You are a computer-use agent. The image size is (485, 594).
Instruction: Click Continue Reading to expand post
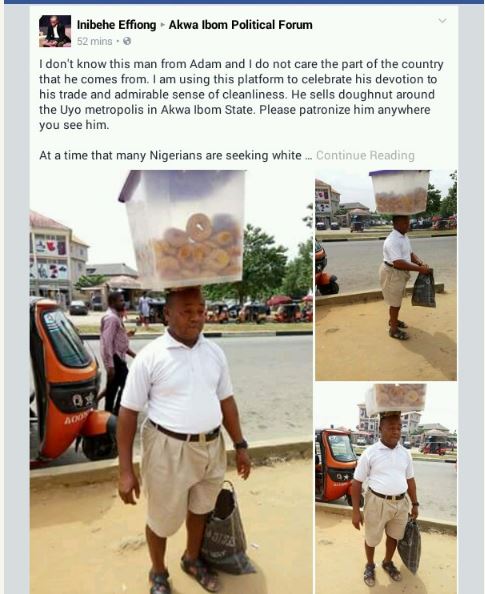click(365, 155)
